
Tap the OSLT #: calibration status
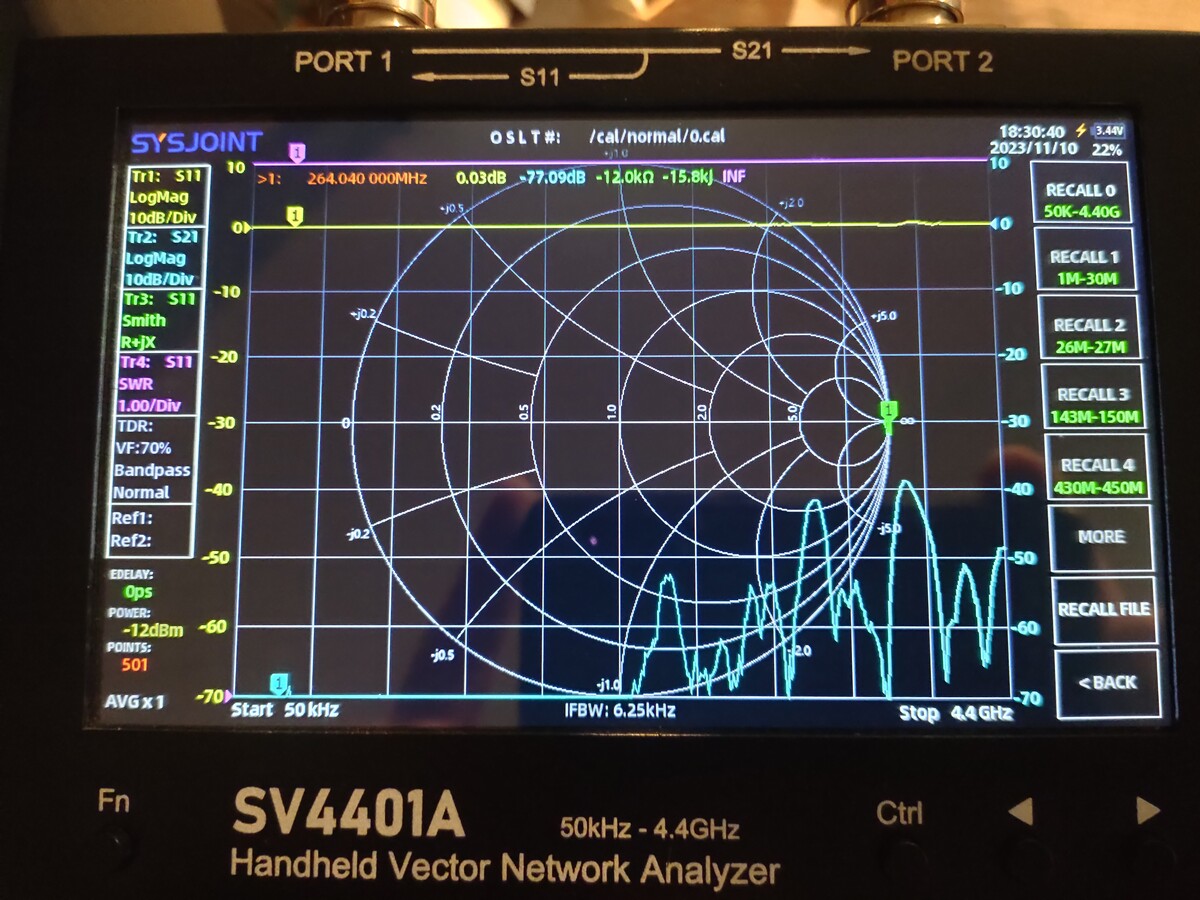click(x=525, y=137)
